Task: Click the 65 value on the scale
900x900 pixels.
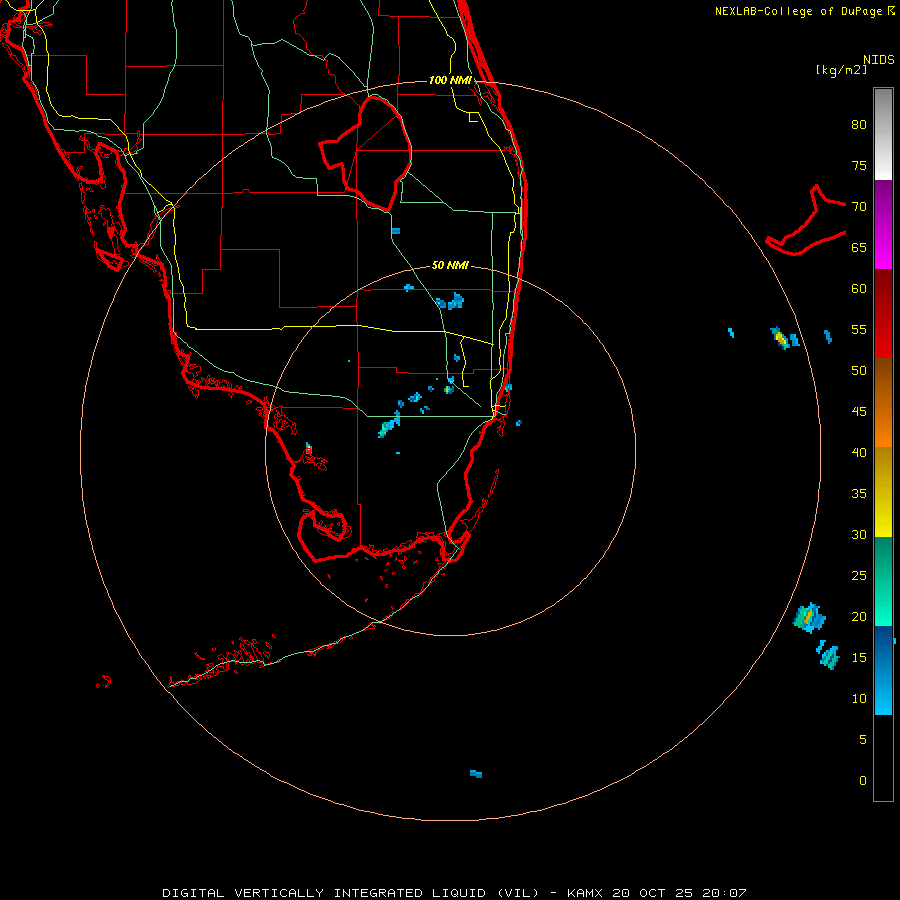Action: tap(859, 248)
